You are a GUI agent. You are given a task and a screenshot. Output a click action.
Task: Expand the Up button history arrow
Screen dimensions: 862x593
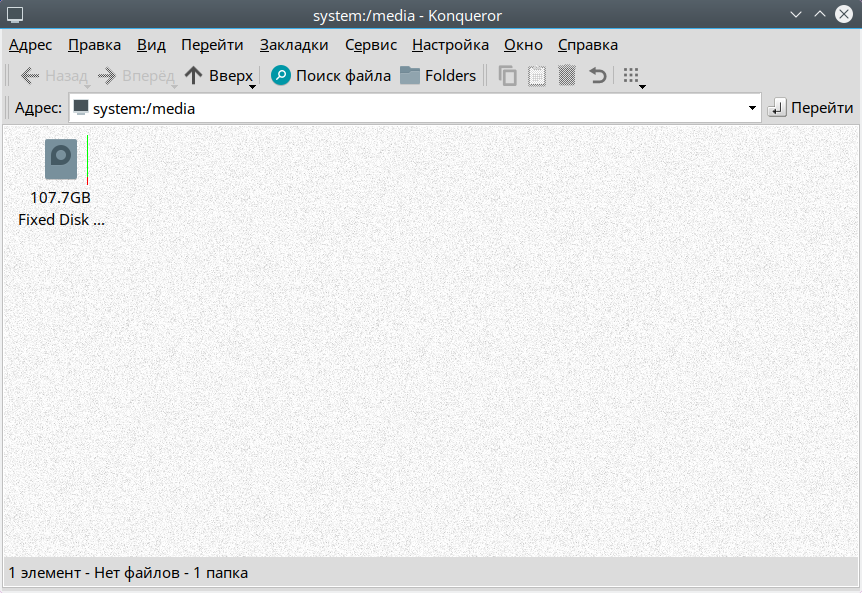252,87
